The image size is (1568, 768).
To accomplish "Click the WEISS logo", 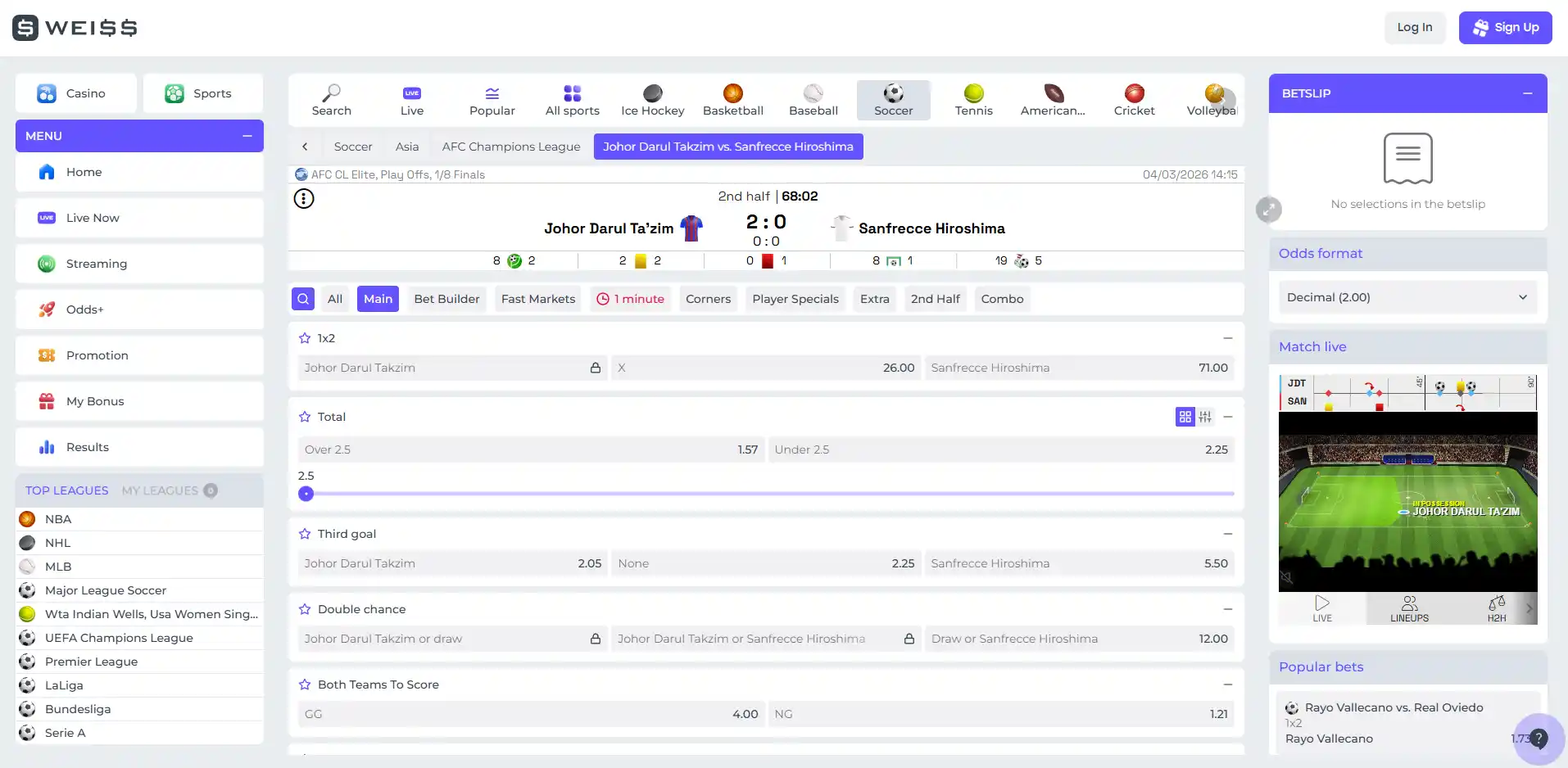I will pyautogui.click(x=75, y=28).
